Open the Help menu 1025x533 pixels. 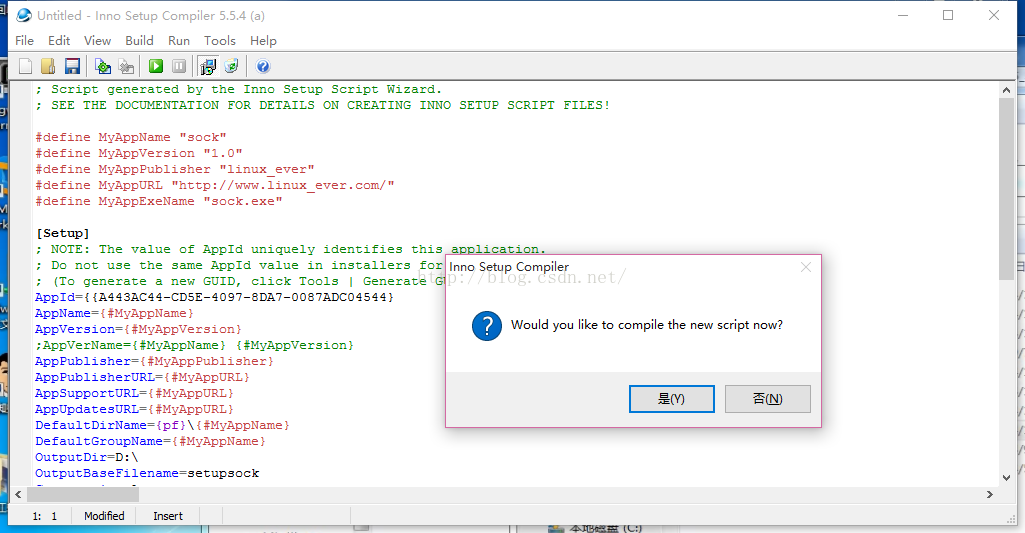coord(263,41)
